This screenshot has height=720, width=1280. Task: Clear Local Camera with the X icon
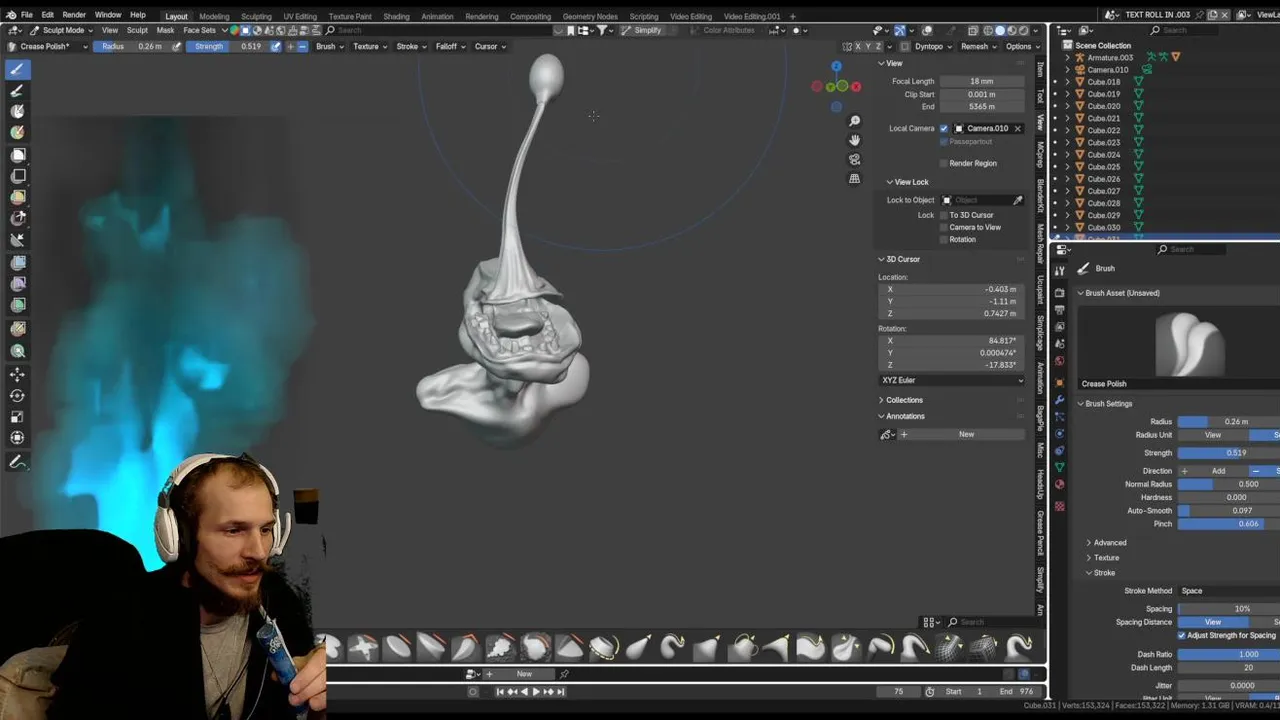(x=1018, y=128)
